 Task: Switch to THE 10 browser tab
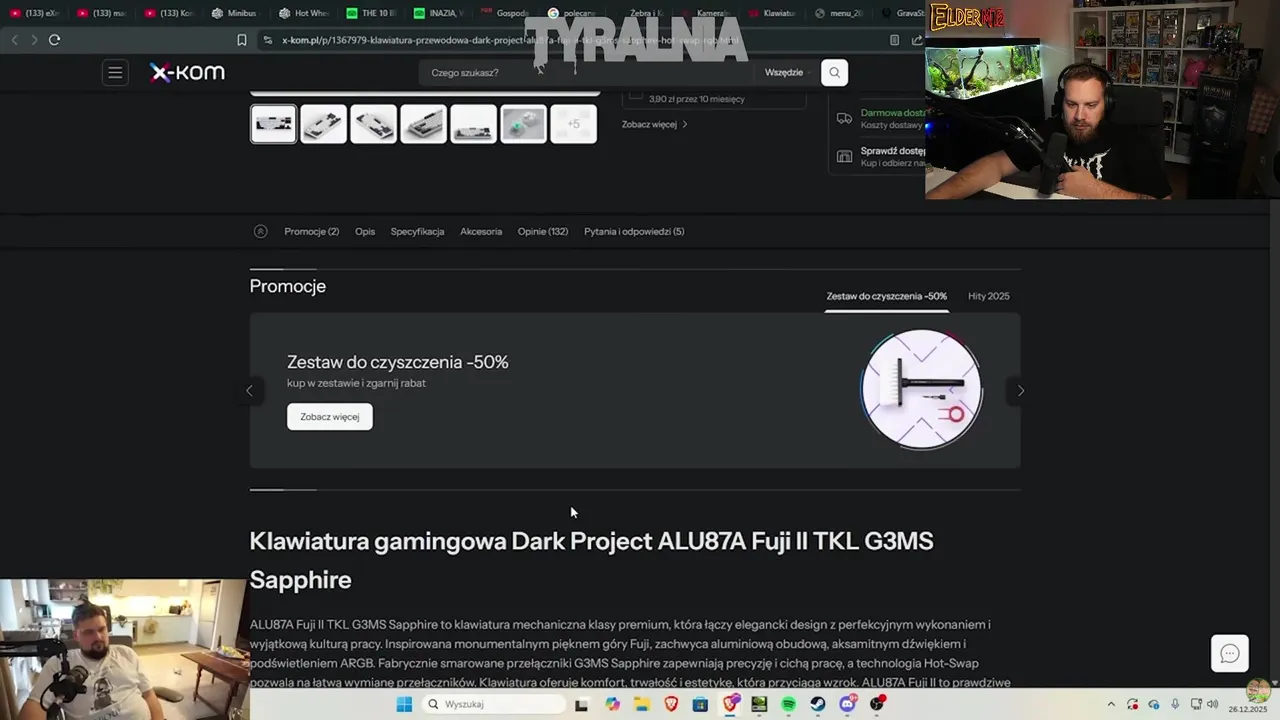pyautogui.click(x=370, y=13)
